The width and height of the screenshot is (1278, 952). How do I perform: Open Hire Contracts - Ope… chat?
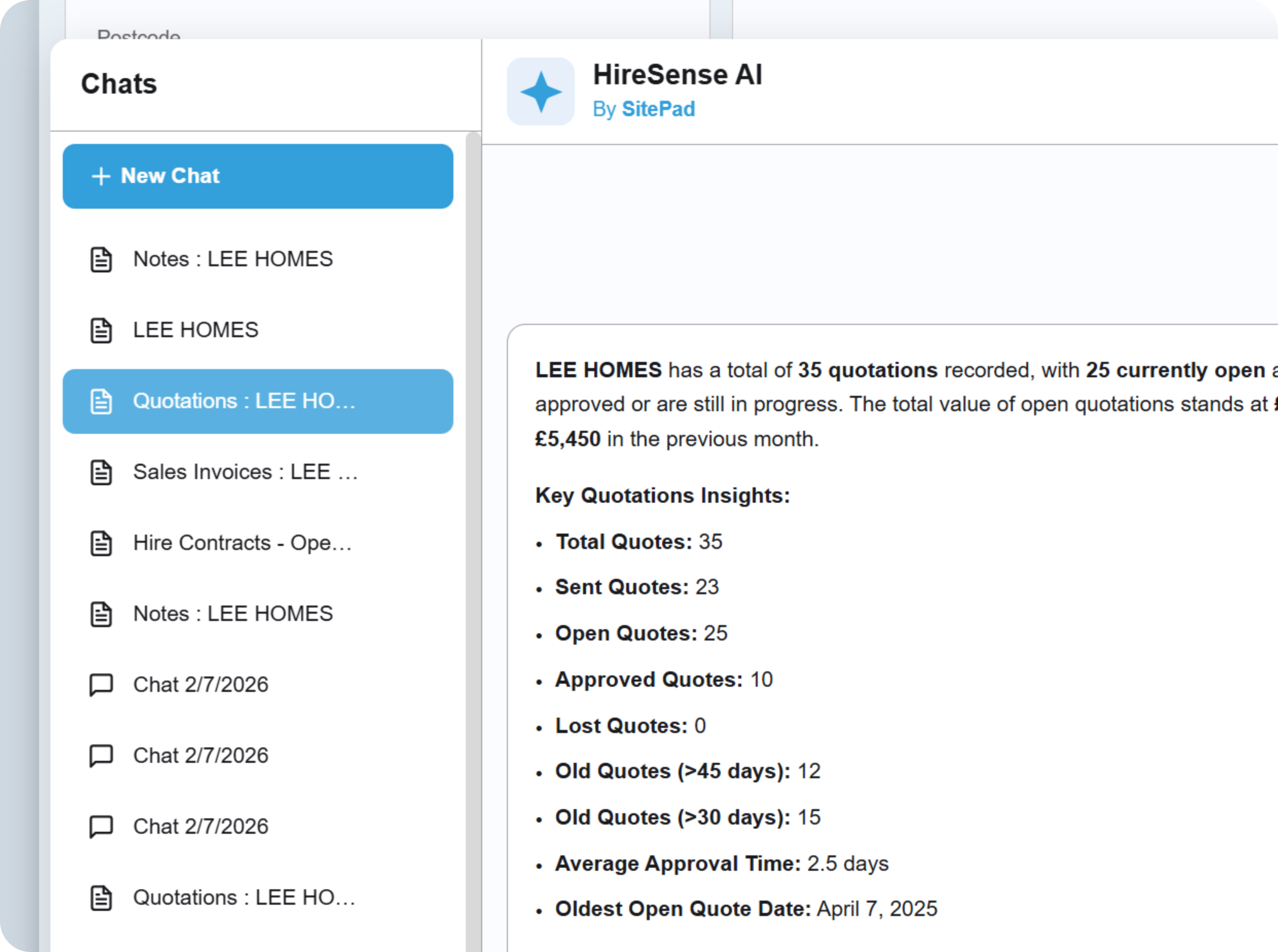[x=242, y=543]
